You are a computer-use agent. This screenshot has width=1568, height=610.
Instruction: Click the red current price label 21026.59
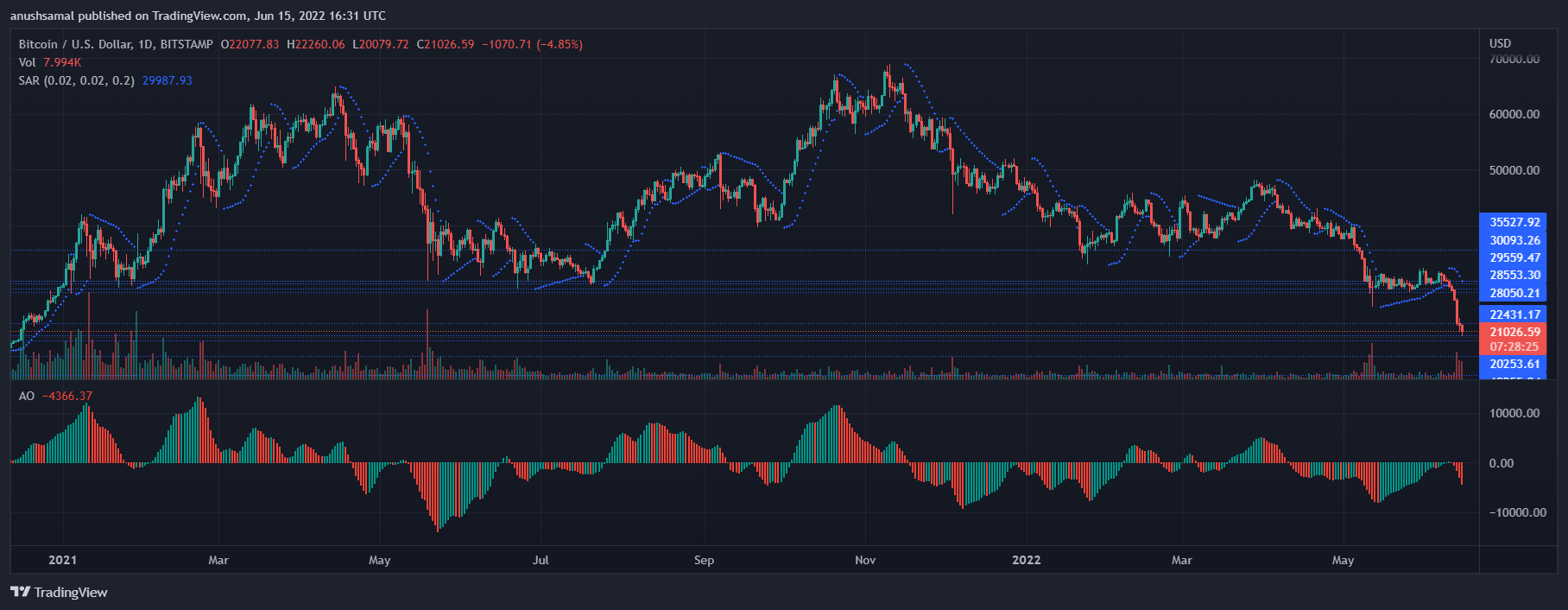(x=1513, y=332)
